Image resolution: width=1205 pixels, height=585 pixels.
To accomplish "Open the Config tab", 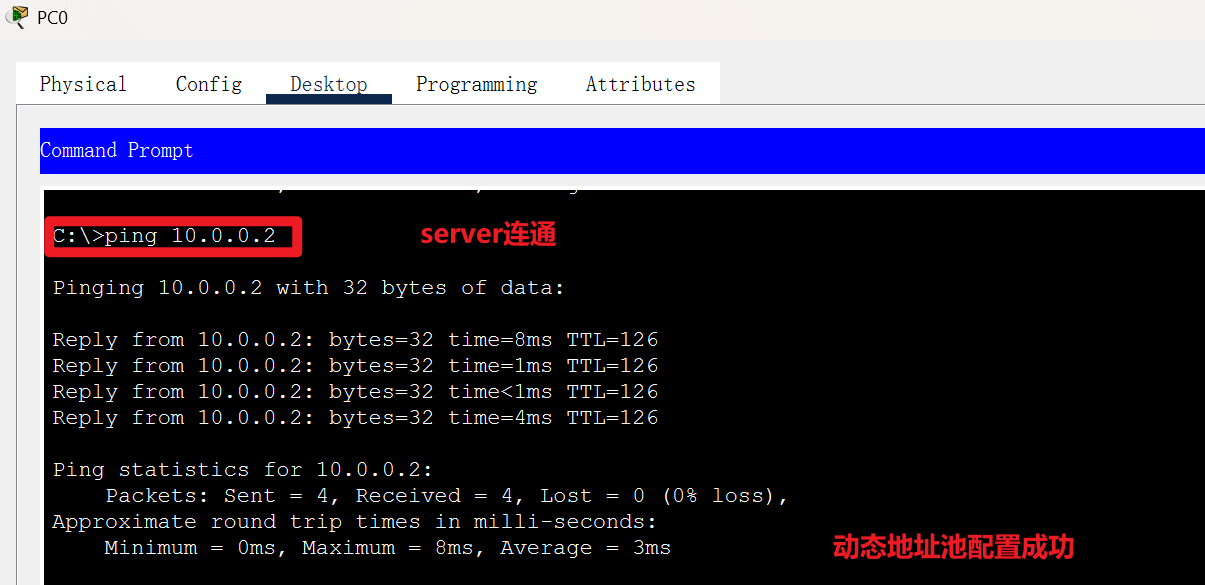I will (x=209, y=84).
